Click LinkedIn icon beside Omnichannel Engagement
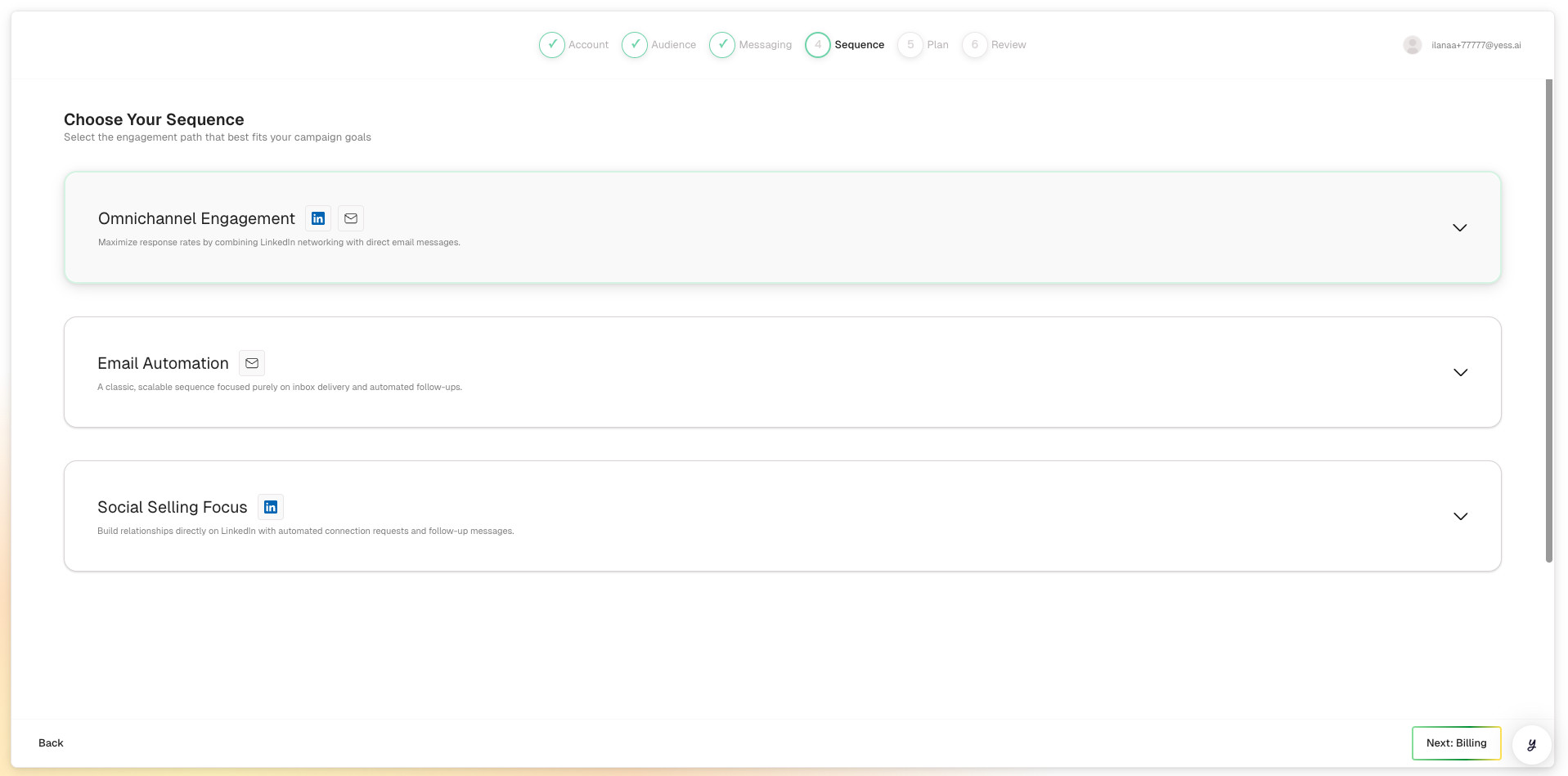The height and width of the screenshot is (776, 1568). tap(318, 218)
